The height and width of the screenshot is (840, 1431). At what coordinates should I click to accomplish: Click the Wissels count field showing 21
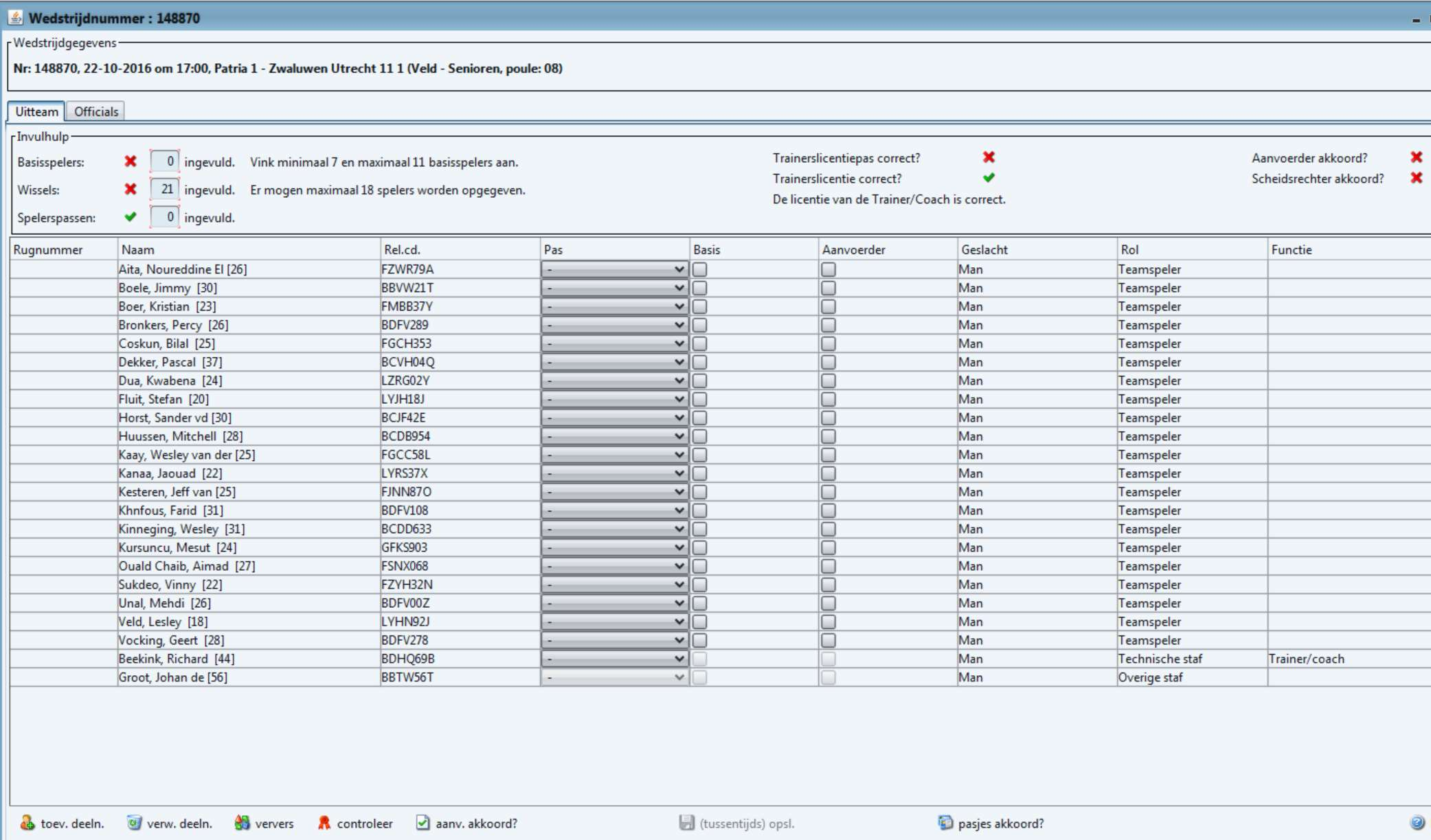165,189
